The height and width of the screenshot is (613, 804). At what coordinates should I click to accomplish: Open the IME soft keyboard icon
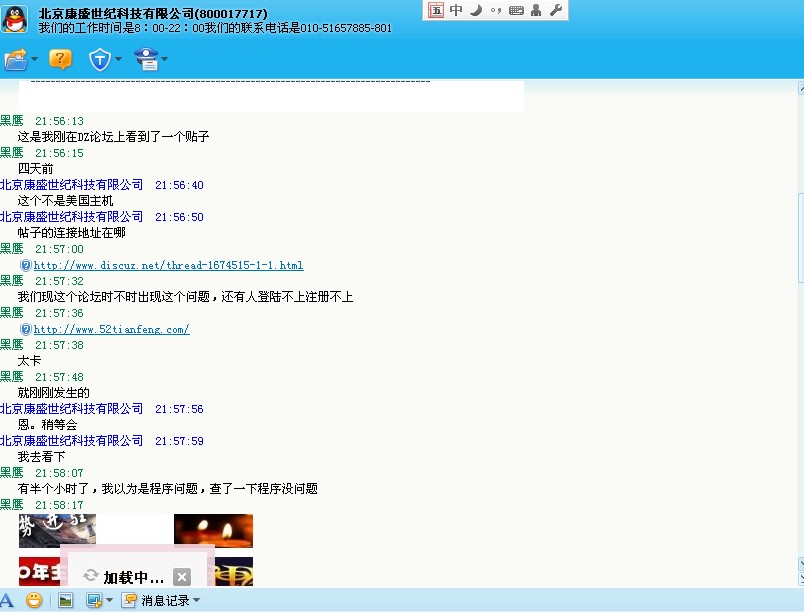pos(516,11)
